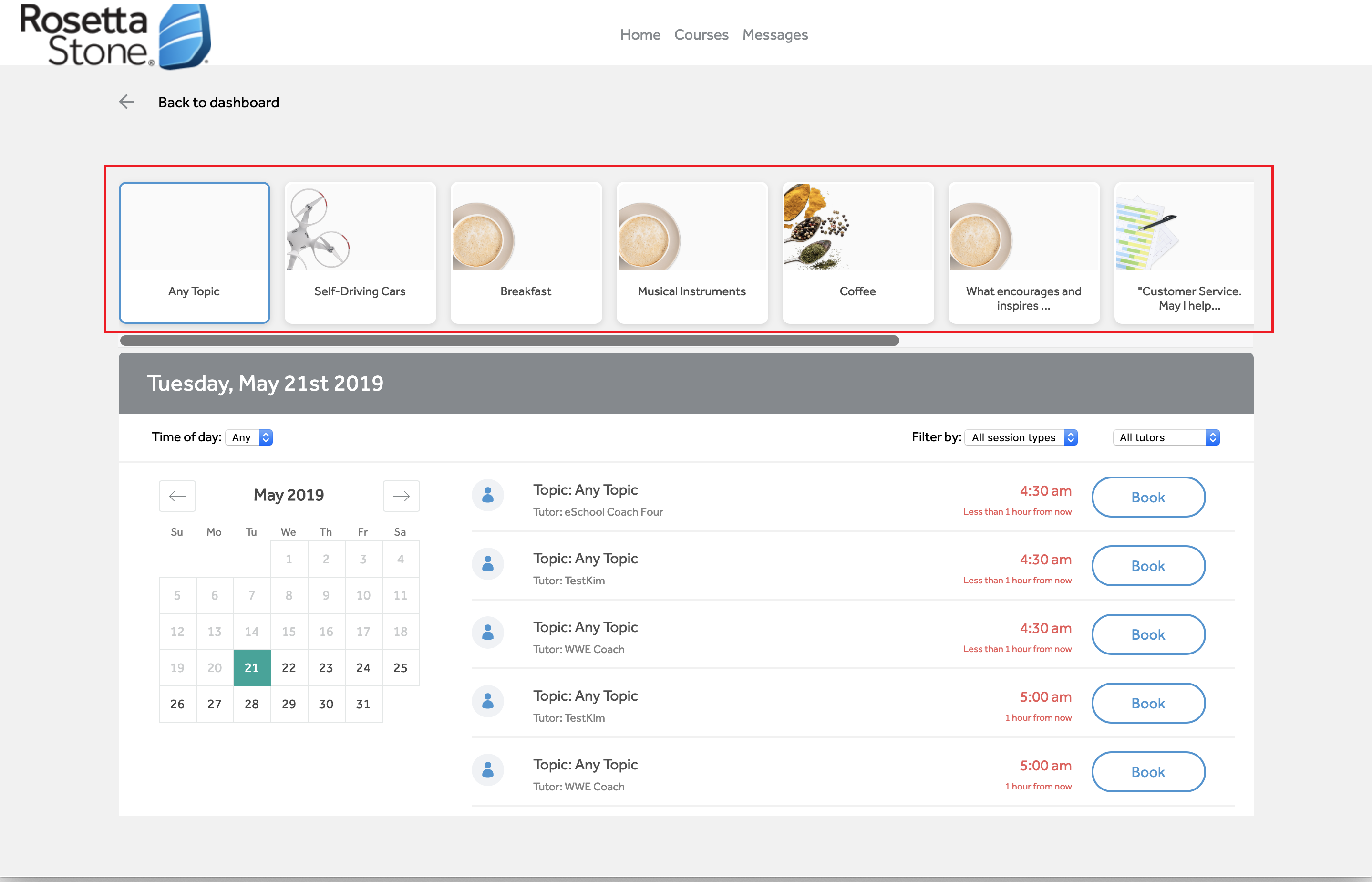1372x882 pixels.
Task: Click the Back to dashboard link
Action: pos(218,102)
